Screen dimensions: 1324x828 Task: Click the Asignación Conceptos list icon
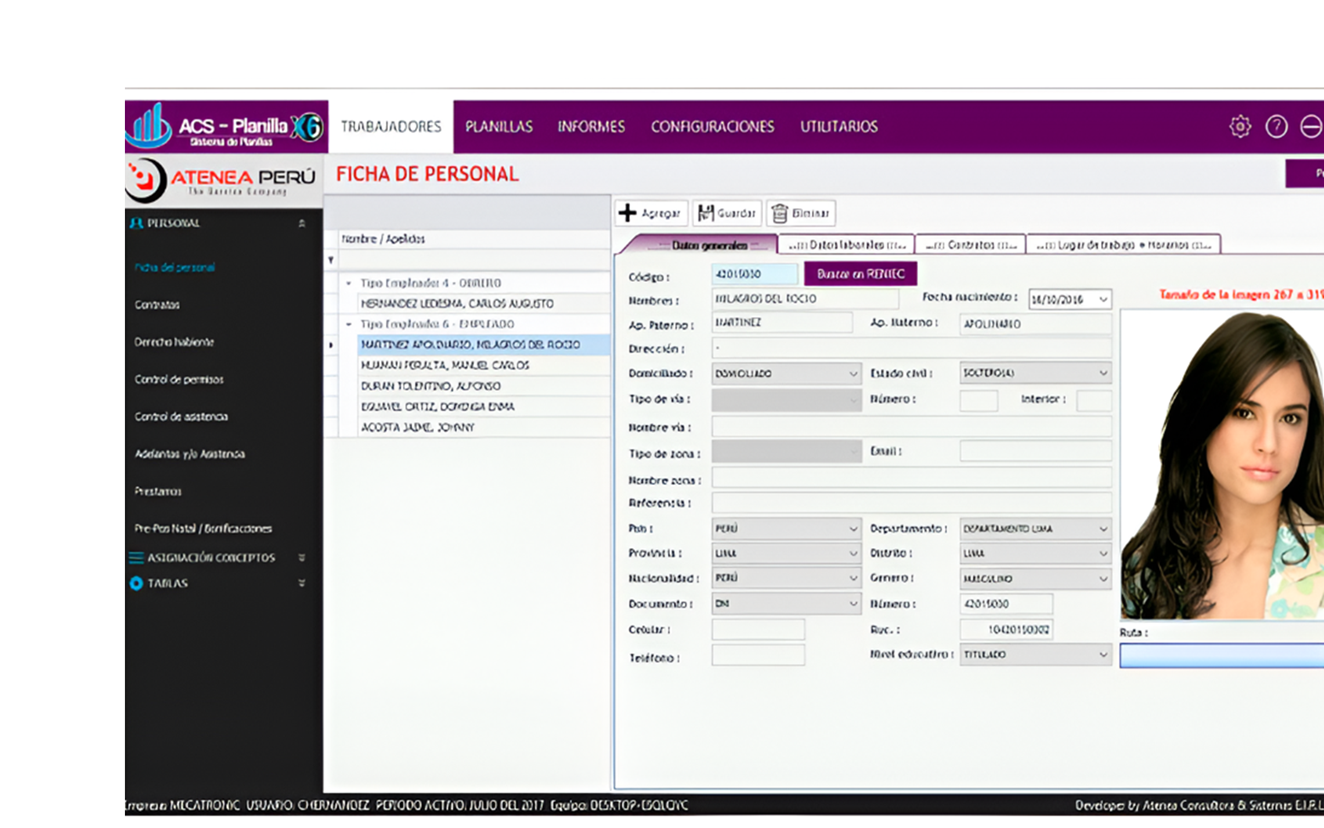136,558
